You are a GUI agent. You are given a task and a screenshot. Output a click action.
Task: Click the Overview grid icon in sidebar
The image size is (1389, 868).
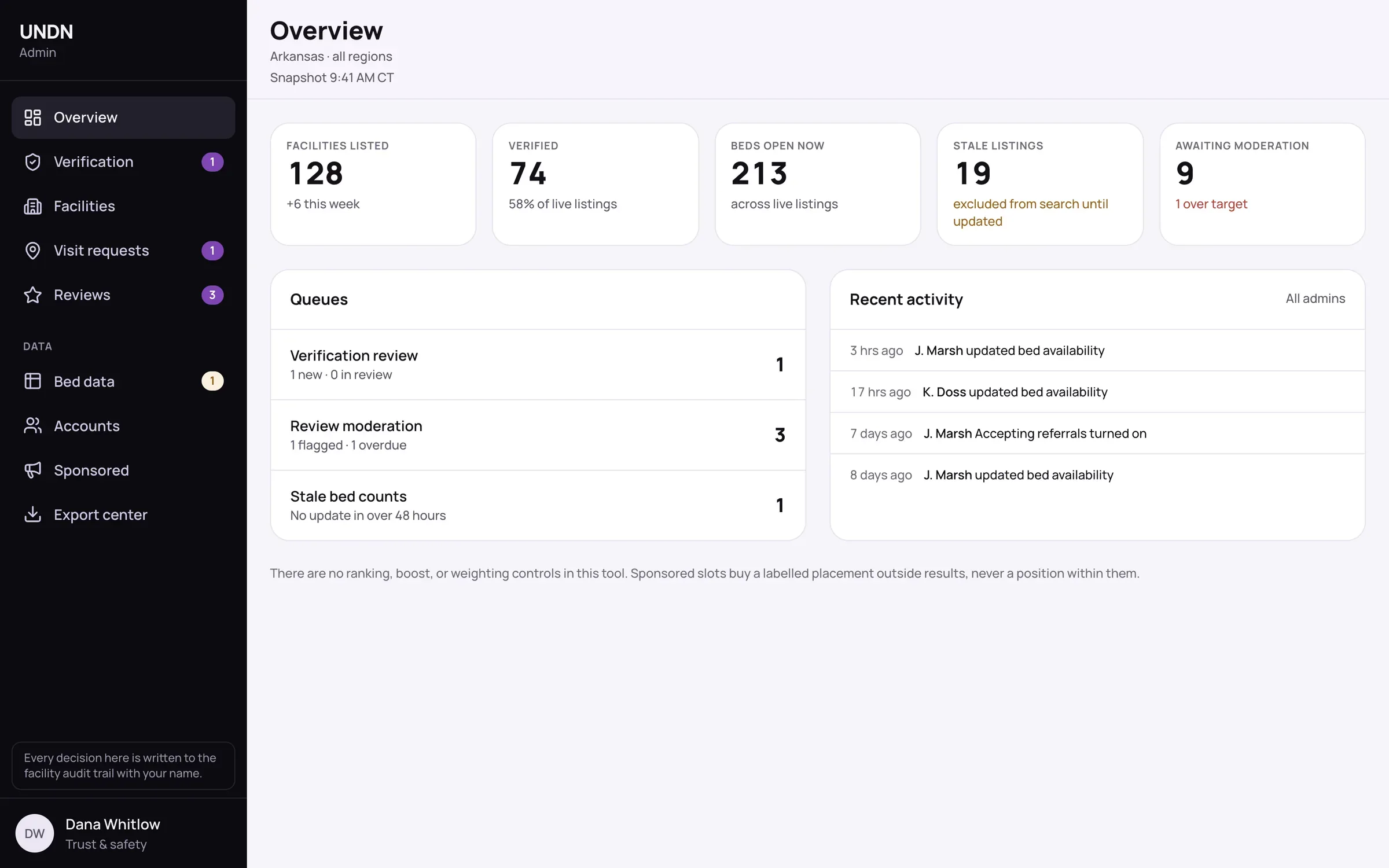(32, 117)
